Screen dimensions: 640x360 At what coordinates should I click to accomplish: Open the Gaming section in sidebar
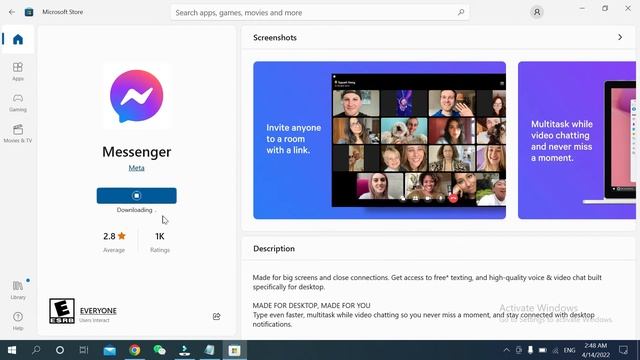(18, 102)
